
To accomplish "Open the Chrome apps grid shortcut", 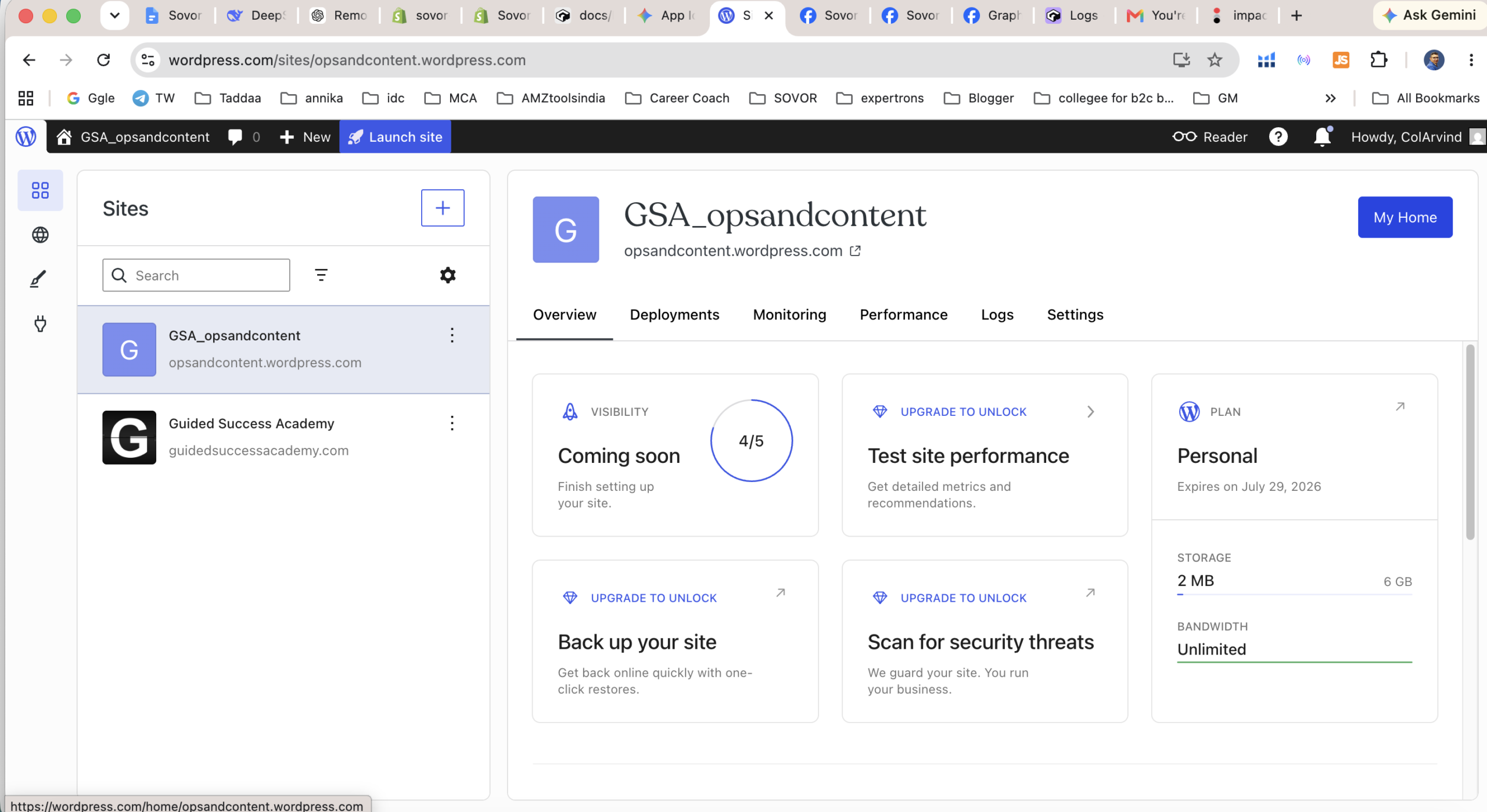I will point(26,98).
